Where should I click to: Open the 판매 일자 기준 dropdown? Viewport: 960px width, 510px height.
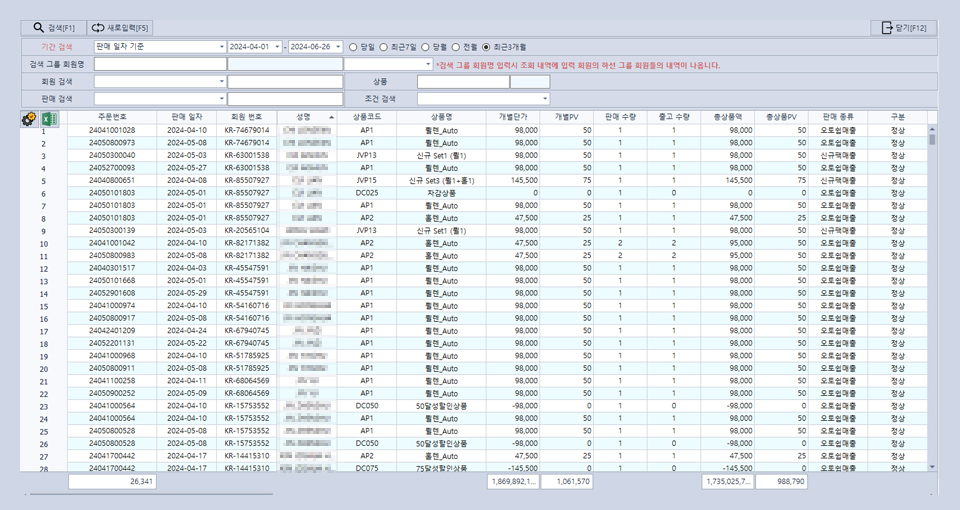click(x=221, y=47)
